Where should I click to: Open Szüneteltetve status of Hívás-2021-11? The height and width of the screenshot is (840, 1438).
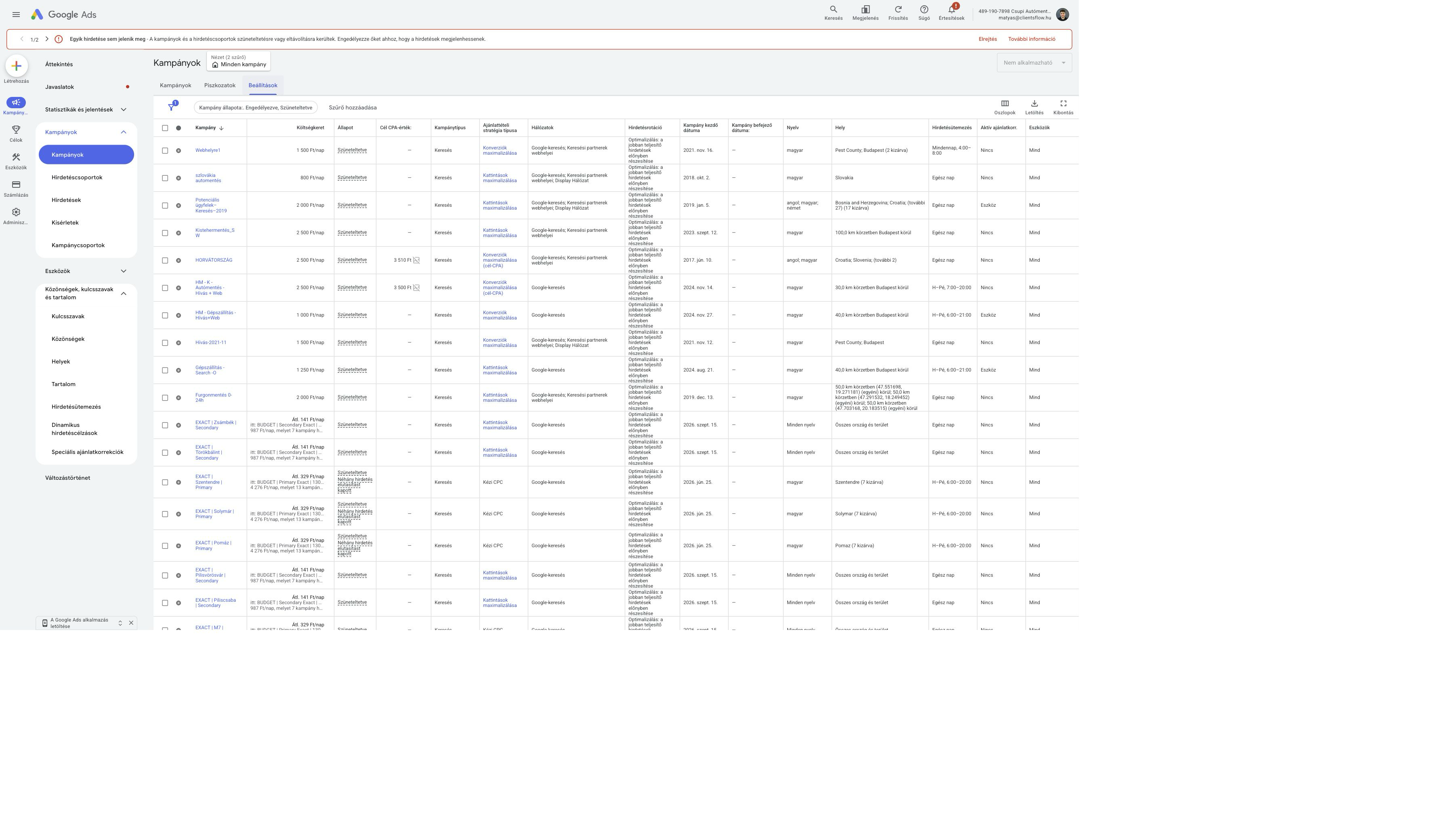pos(352,342)
